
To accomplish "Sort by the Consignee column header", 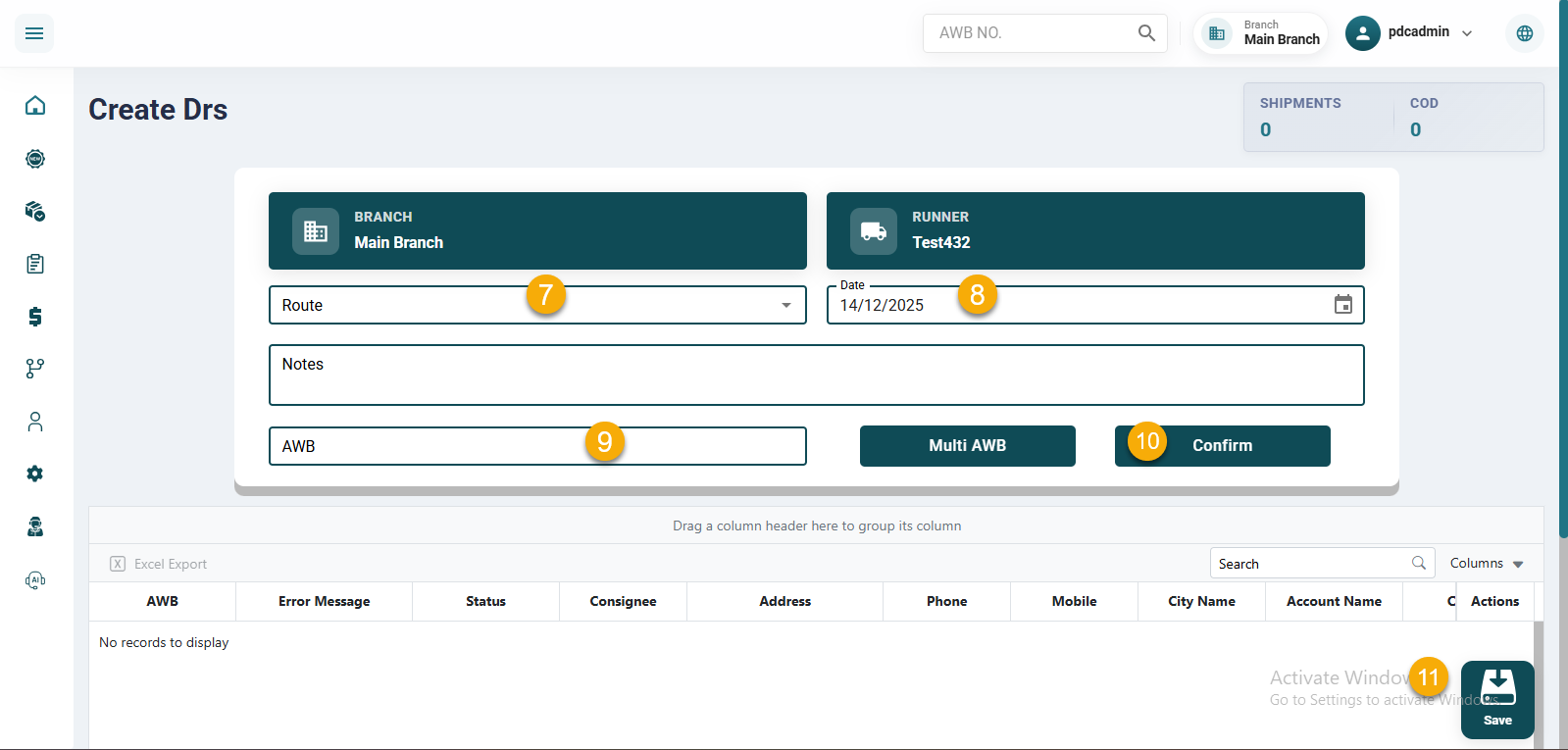I will coord(623,602).
